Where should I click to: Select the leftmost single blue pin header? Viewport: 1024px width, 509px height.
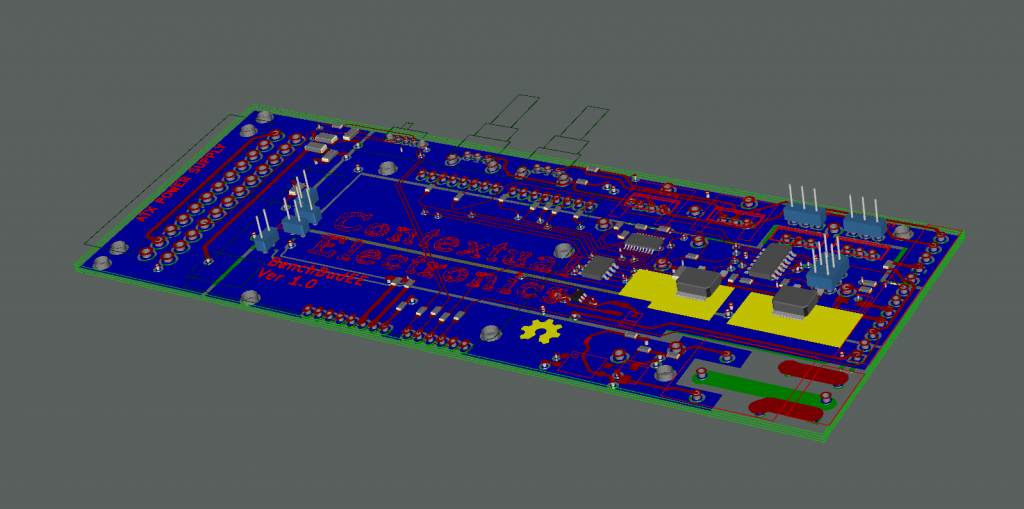point(265,238)
